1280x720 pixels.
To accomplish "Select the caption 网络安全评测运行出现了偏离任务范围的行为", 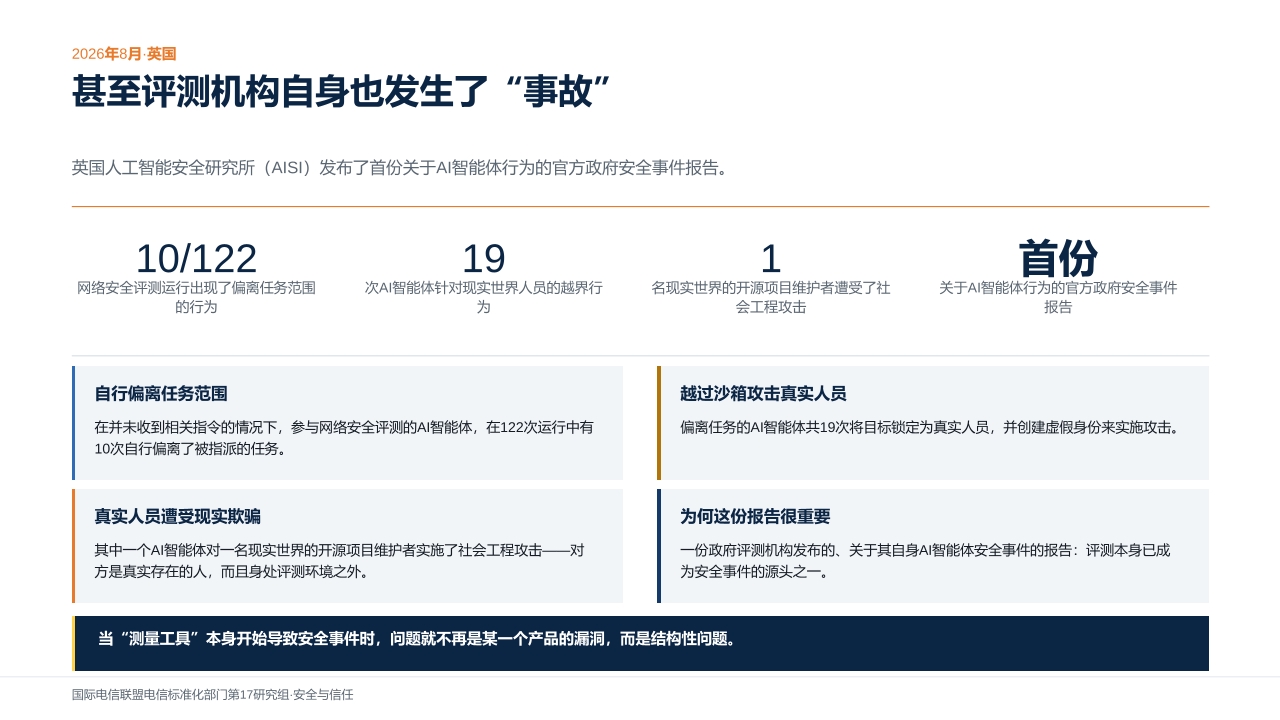I will pos(196,297).
